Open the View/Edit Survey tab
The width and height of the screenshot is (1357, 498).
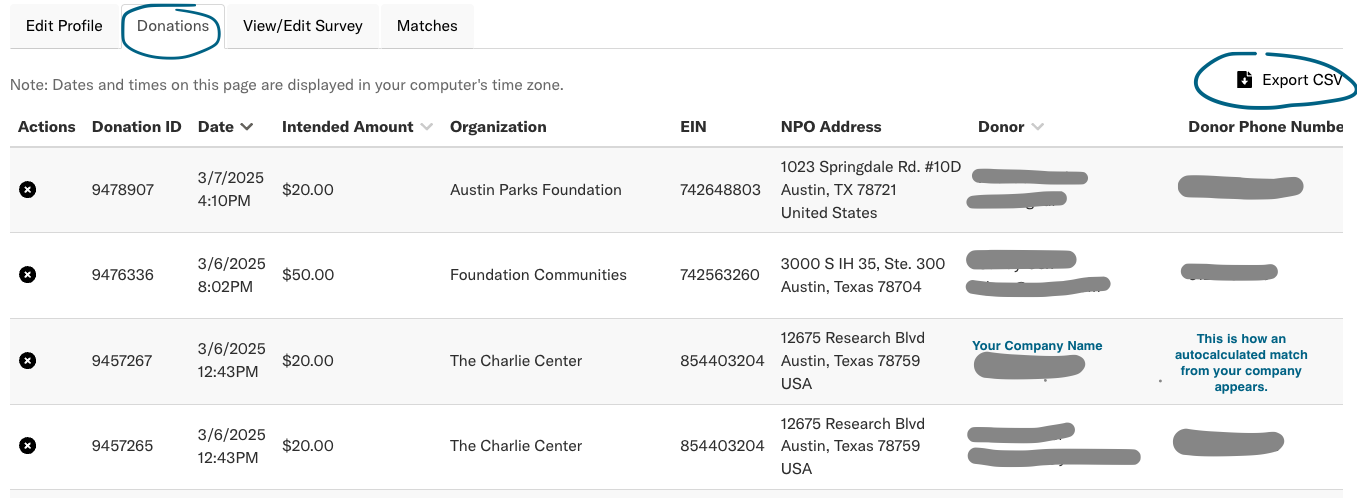302,26
